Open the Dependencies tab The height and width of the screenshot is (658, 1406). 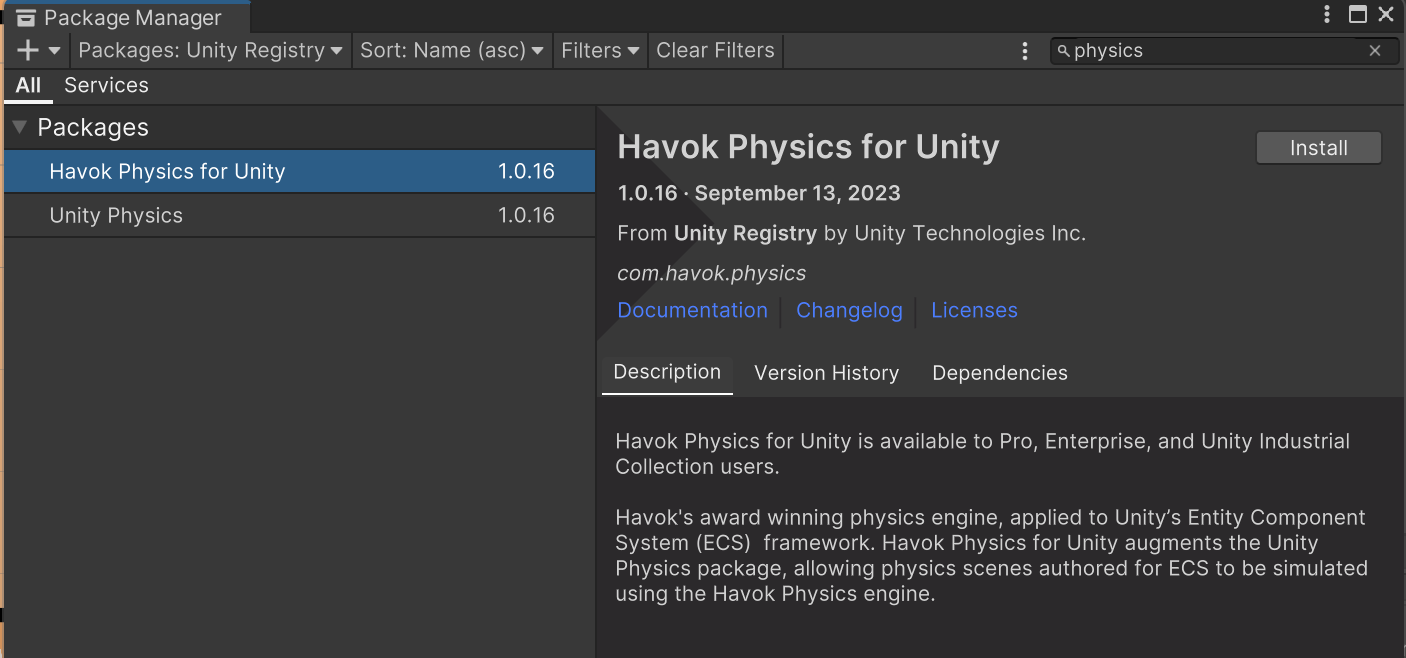pyautogui.click(x=1000, y=373)
